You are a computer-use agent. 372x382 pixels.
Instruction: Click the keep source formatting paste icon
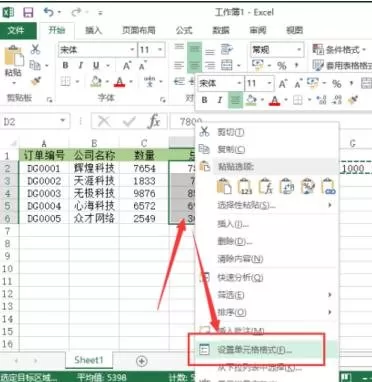tap(224, 186)
